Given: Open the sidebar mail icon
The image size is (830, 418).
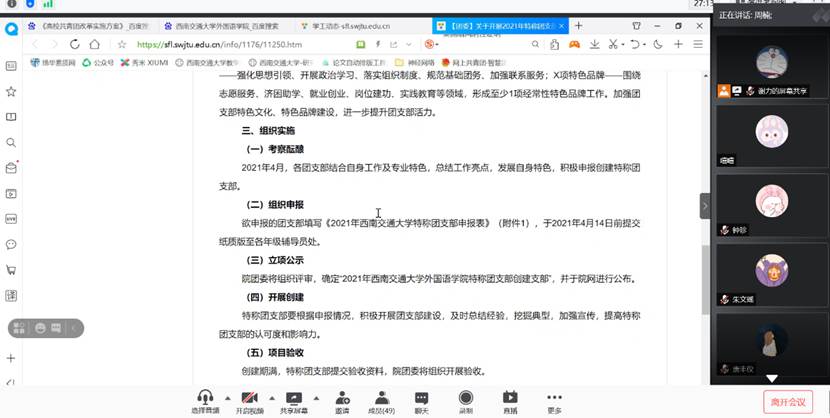Looking at the screenshot, I should tap(11, 168).
